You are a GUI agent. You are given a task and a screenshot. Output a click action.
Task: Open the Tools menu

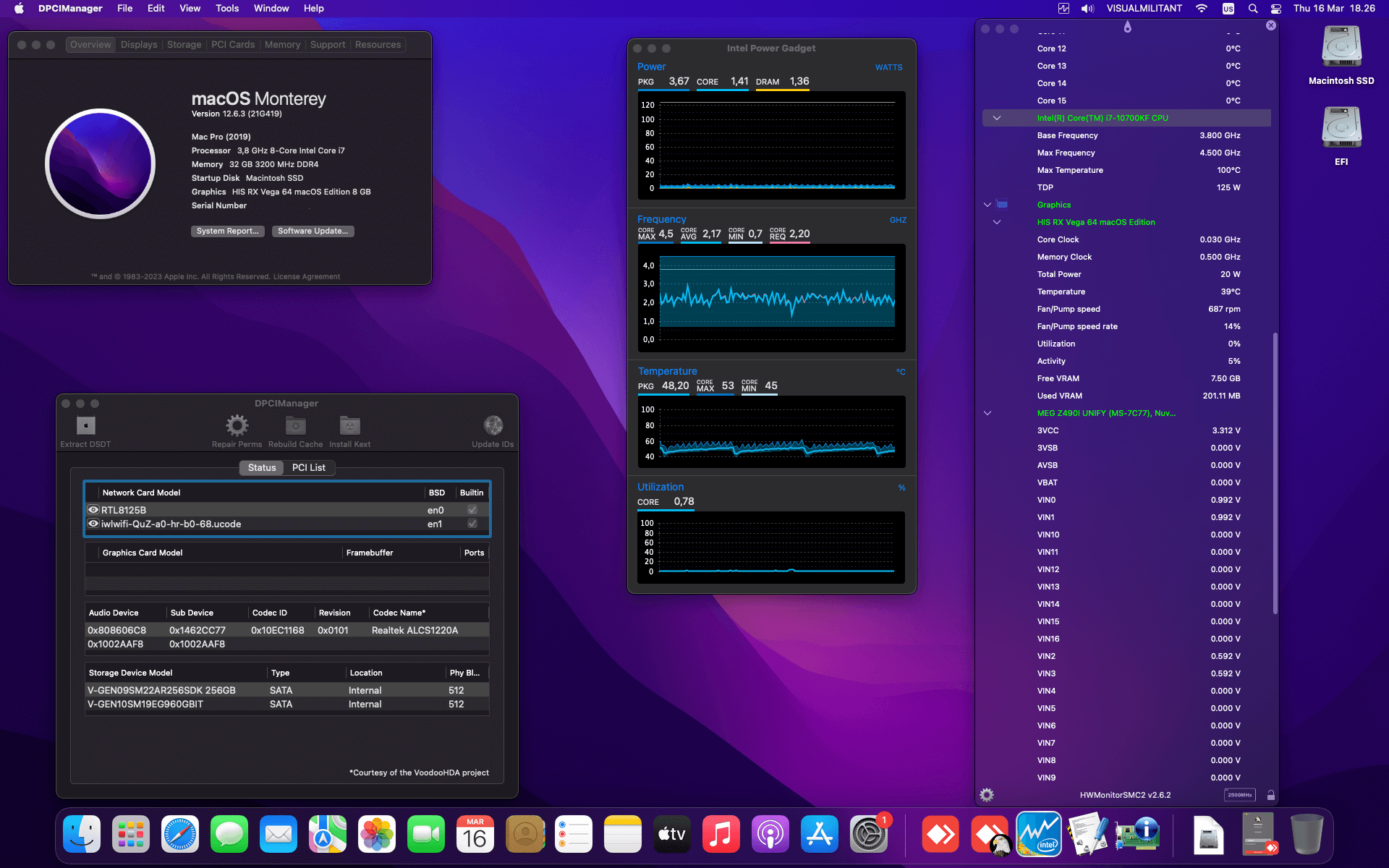point(227,8)
